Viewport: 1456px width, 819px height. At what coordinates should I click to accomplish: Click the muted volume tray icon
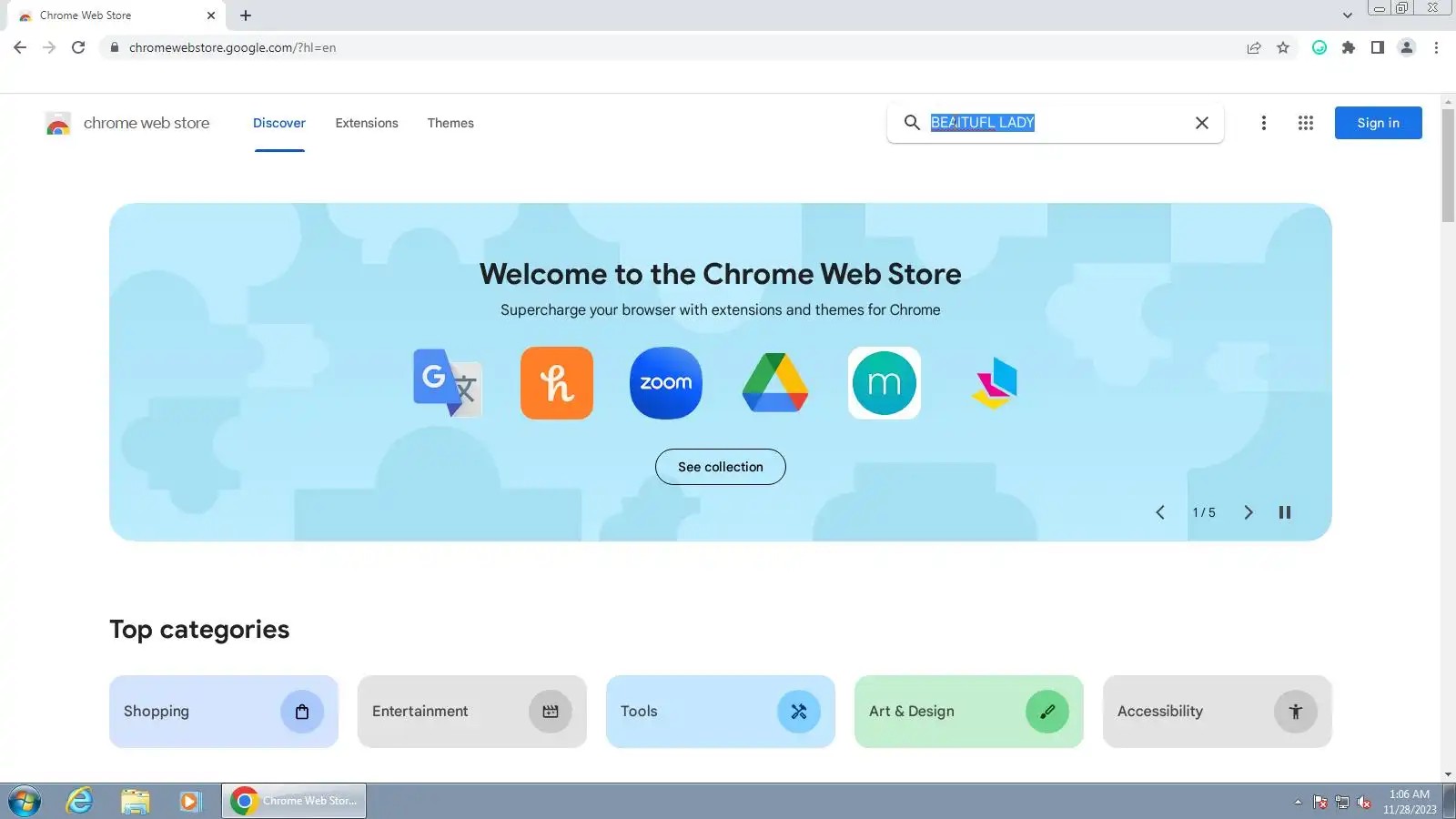pyautogui.click(x=1364, y=802)
